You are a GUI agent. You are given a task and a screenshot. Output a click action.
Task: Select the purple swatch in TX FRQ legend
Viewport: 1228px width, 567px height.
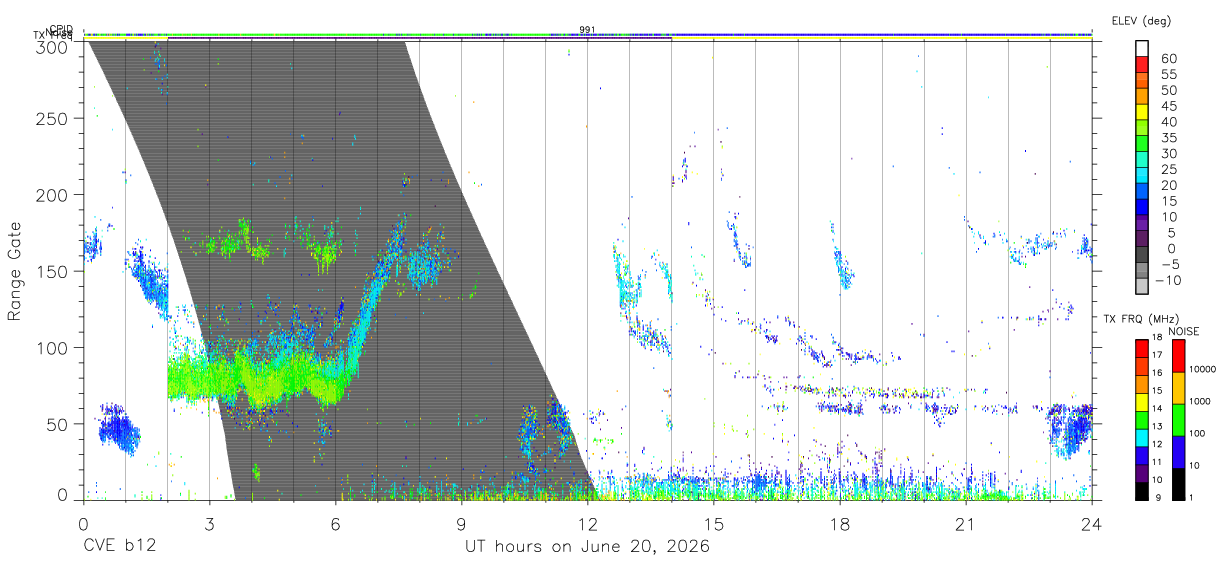[x=1140, y=473]
